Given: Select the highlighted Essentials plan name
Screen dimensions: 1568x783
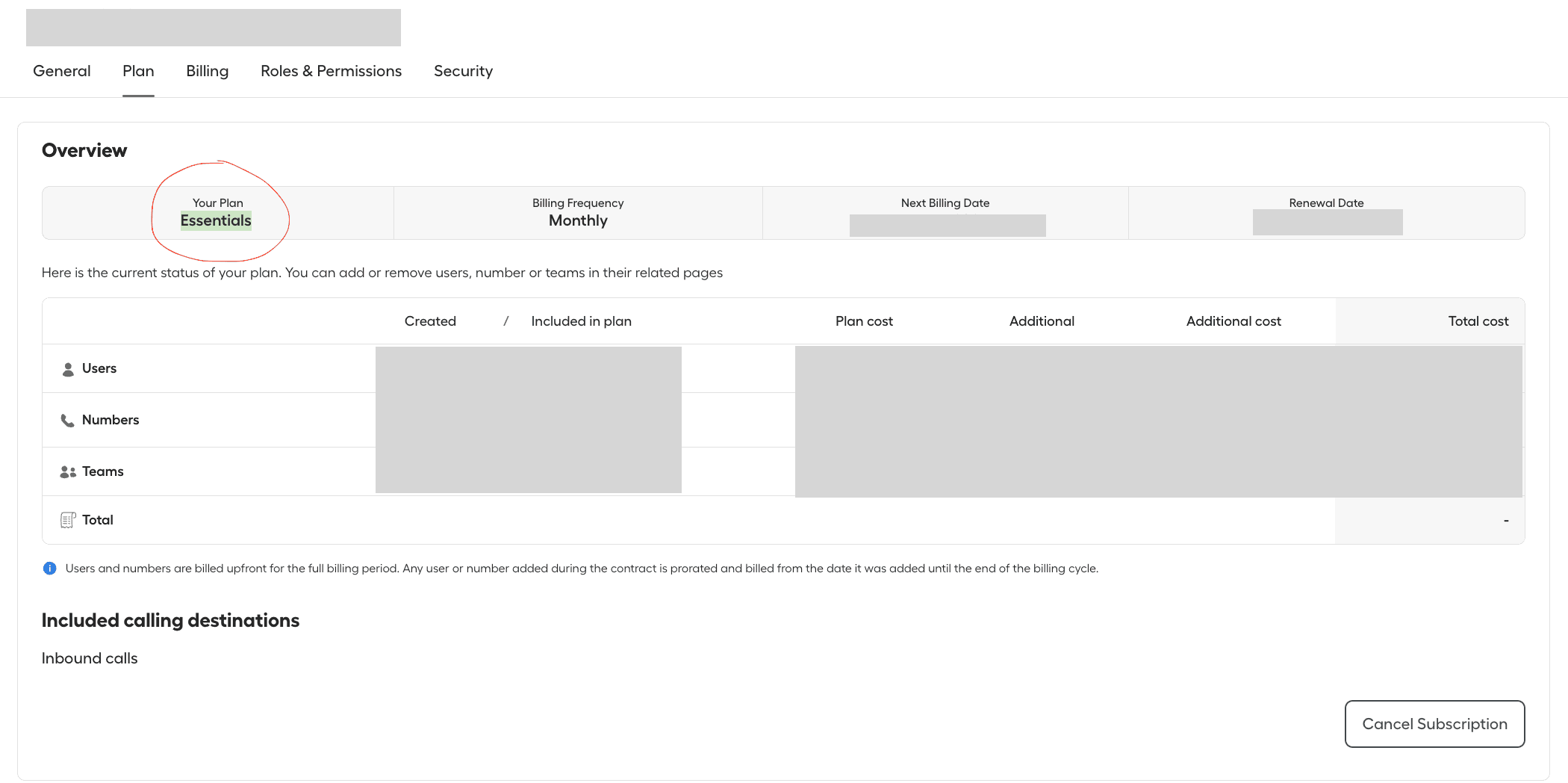Looking at the screenshot, I should (x=216, y=220).
